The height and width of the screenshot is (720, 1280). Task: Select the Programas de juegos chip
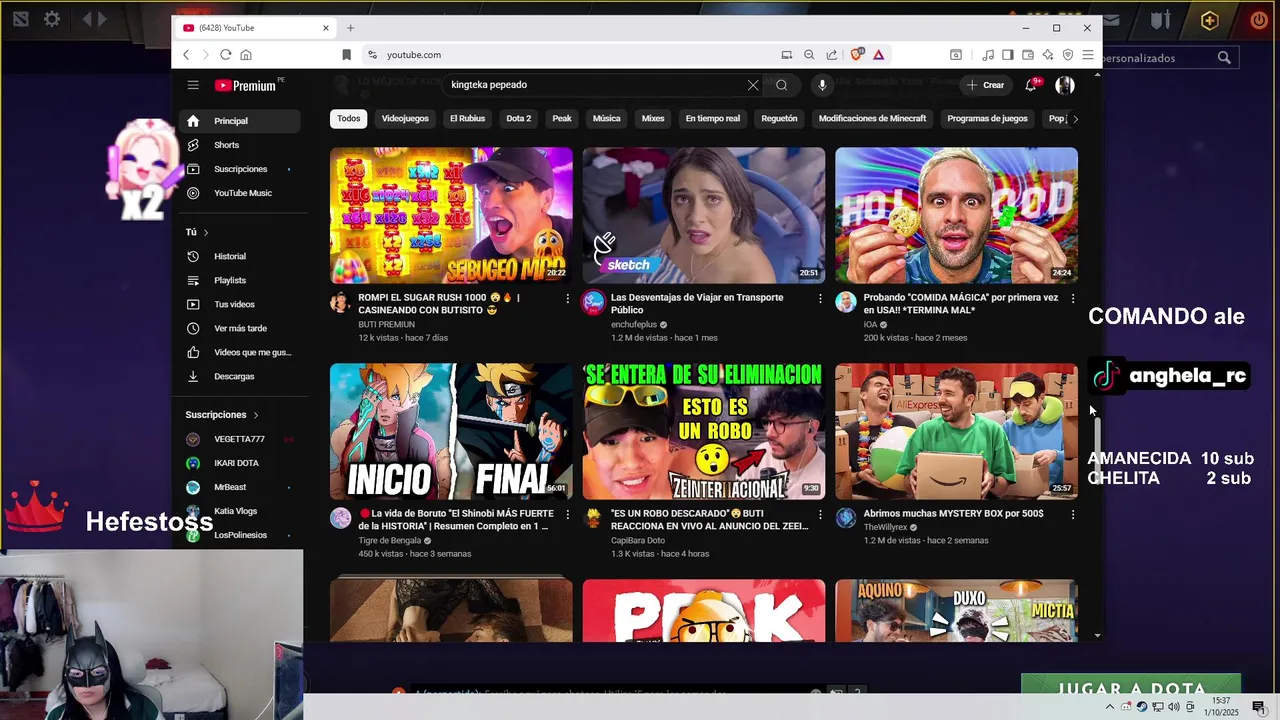pyautogui.click(x=987, y=118)
